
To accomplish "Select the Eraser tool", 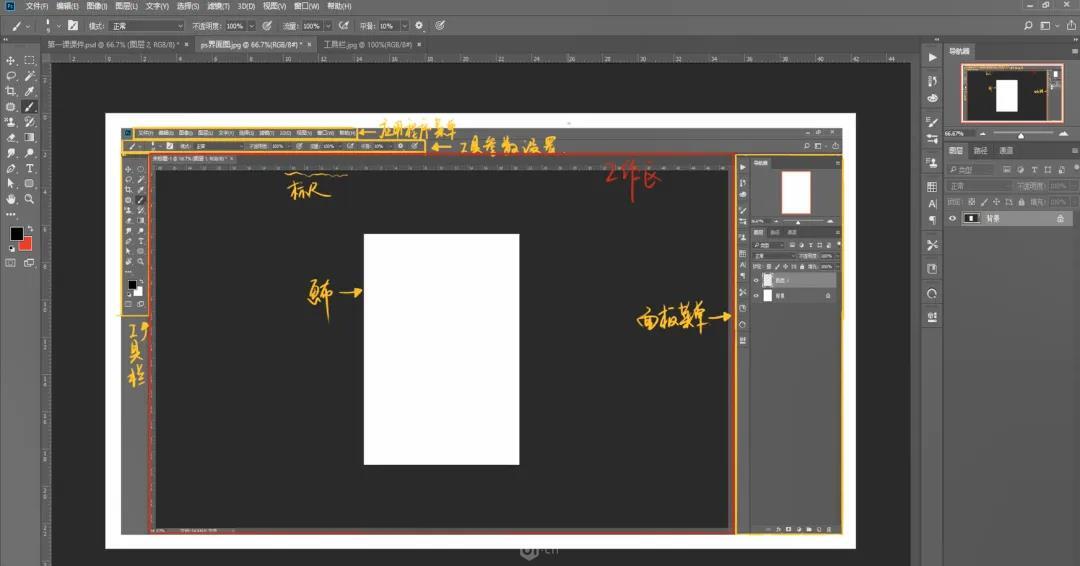I will pyautogui.click(x=11, y=138).
